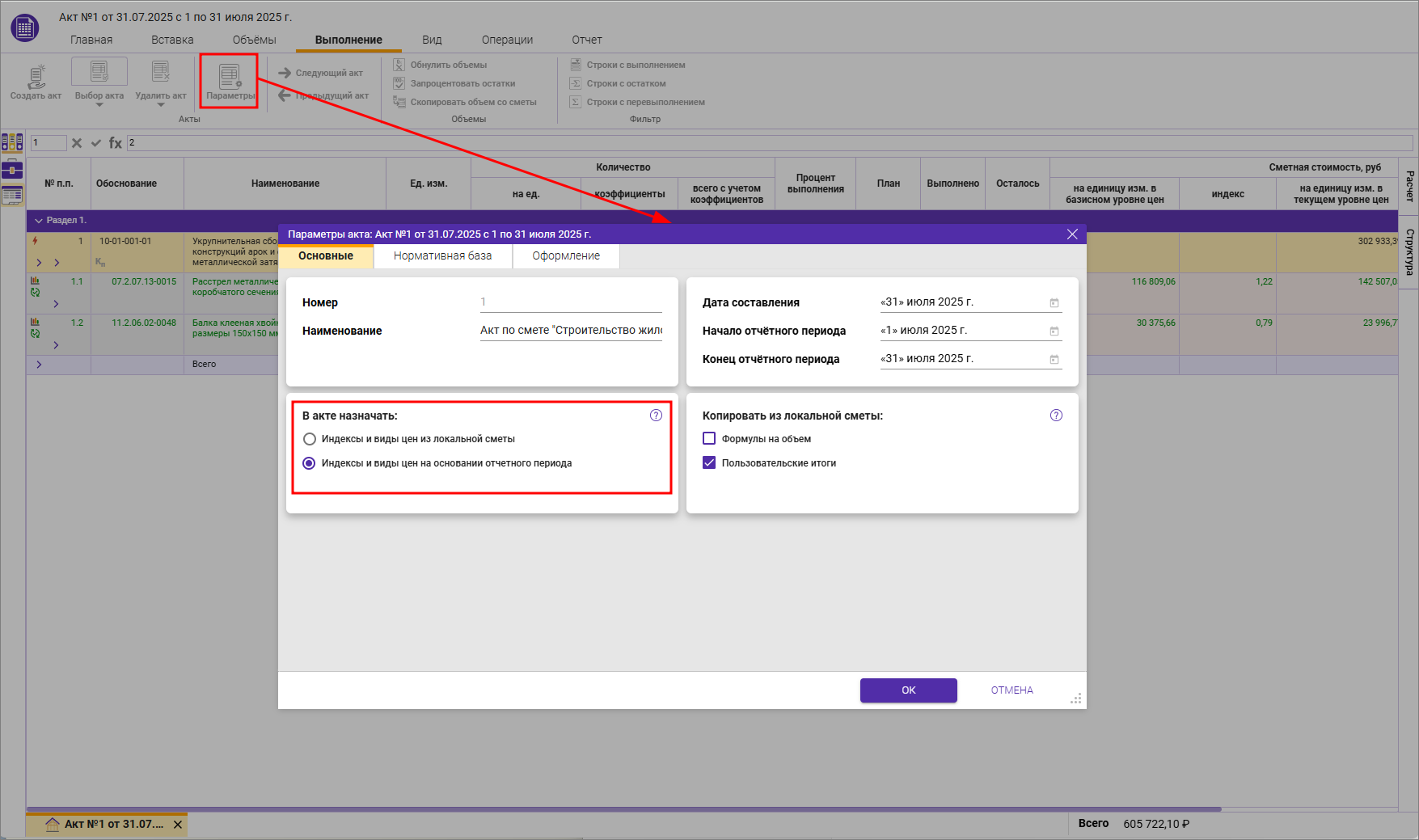Open calendar icon for Дата составления

pyautogui.click(x=1054, y=303)
